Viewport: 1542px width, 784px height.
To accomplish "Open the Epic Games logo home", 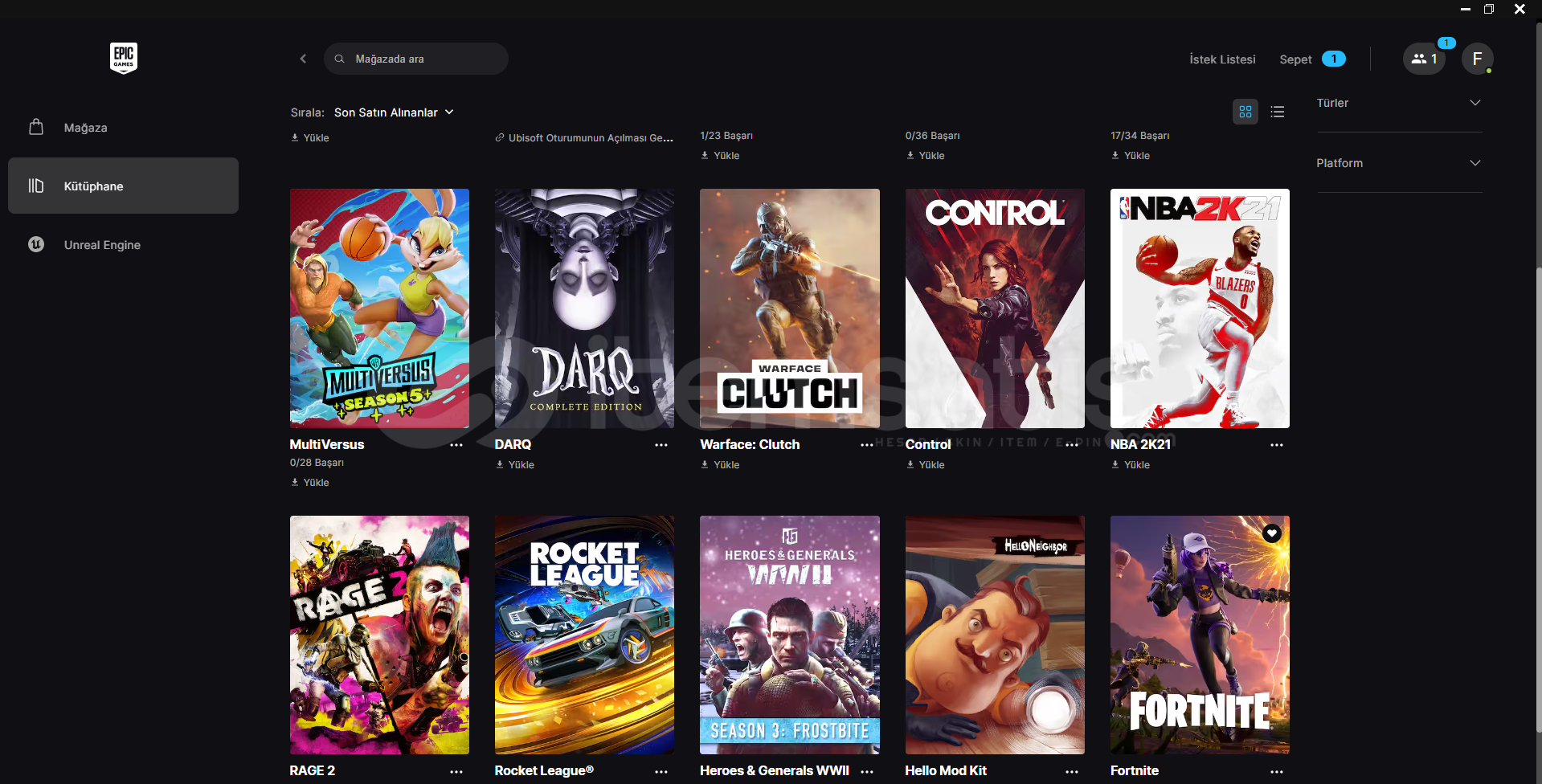I will click(x=124, y=58).
